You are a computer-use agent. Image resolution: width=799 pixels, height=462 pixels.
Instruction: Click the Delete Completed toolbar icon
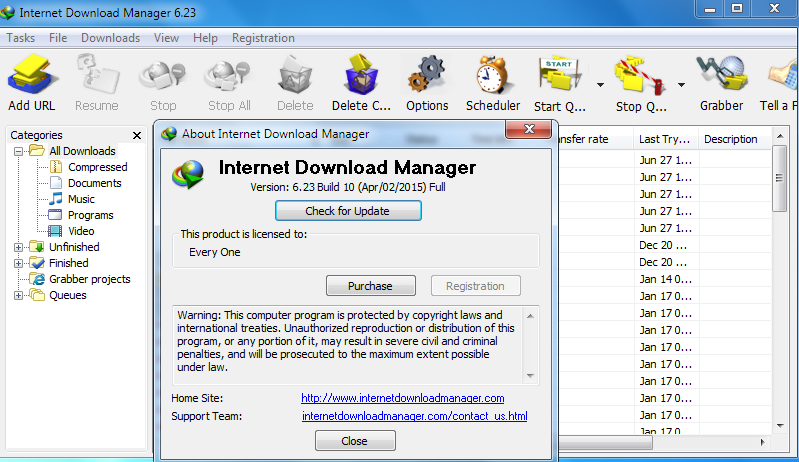(x=361, y=76)
